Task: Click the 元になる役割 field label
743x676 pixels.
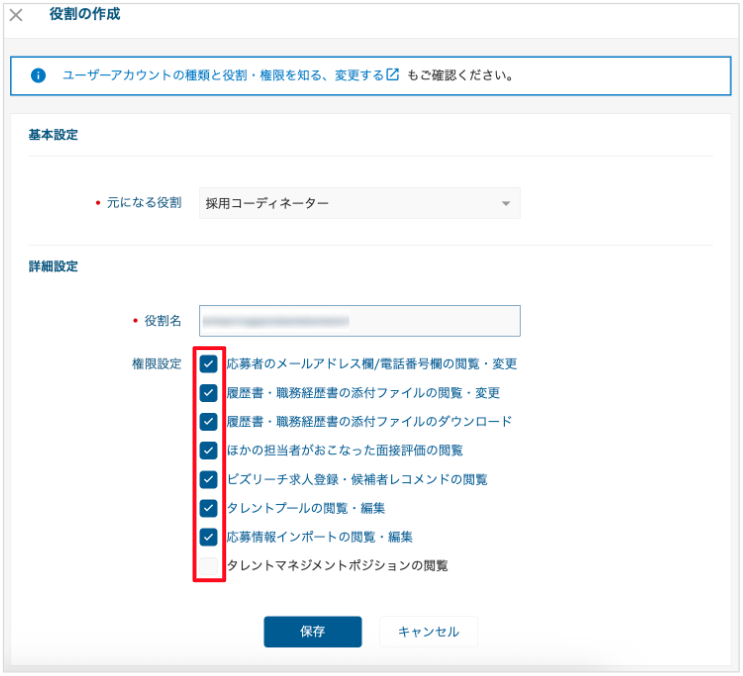Action: tap(144, 203)
